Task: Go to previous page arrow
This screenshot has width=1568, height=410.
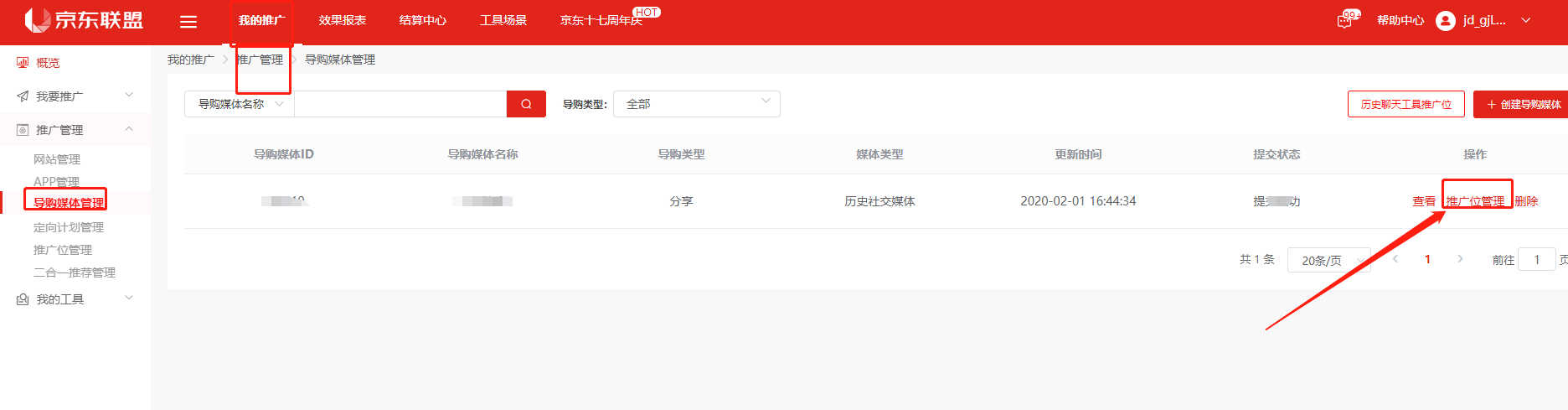Action: pyautogui.click(x=1395, y=259)
